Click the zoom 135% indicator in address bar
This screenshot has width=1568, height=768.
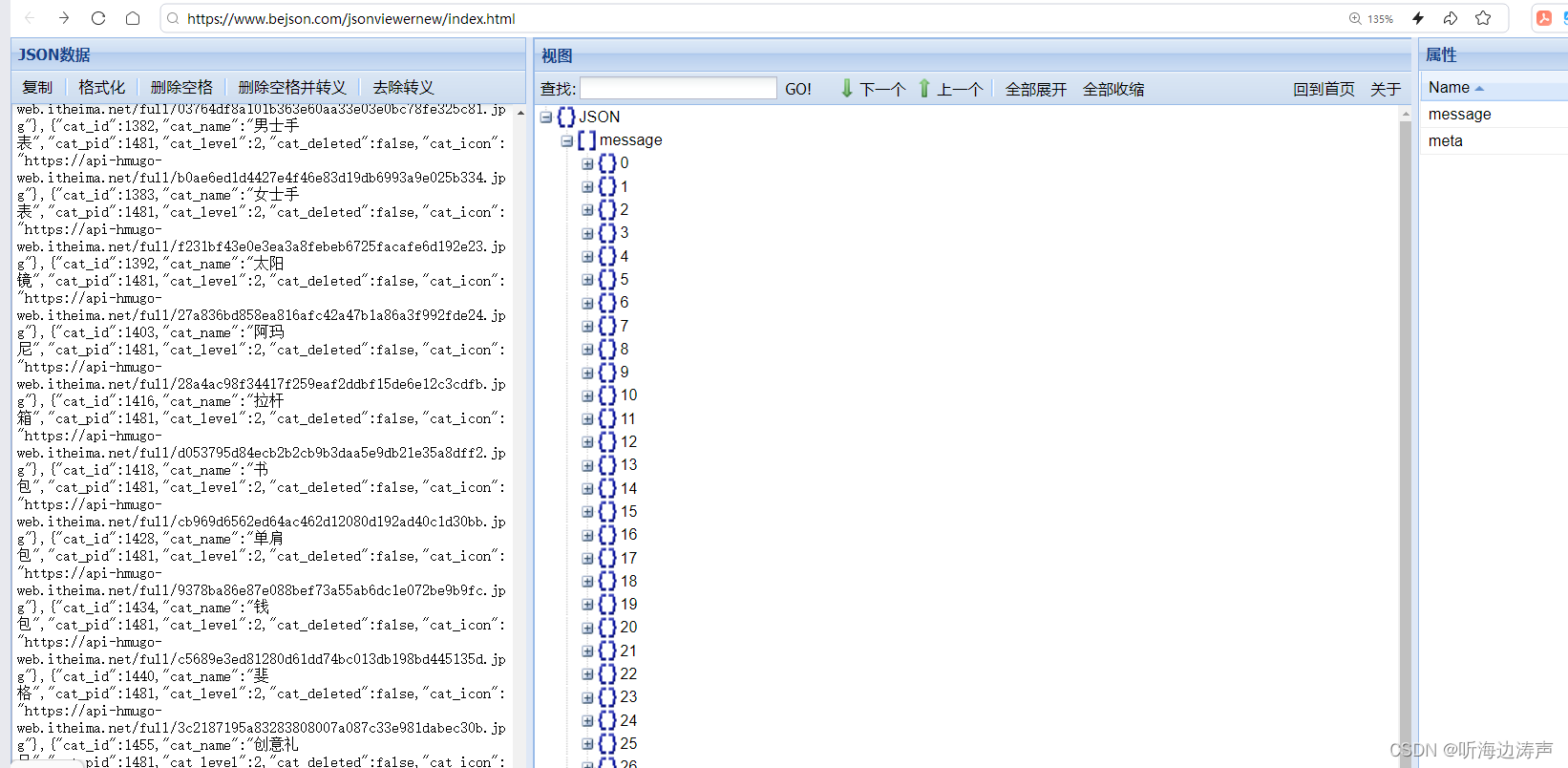(1371, 18)
